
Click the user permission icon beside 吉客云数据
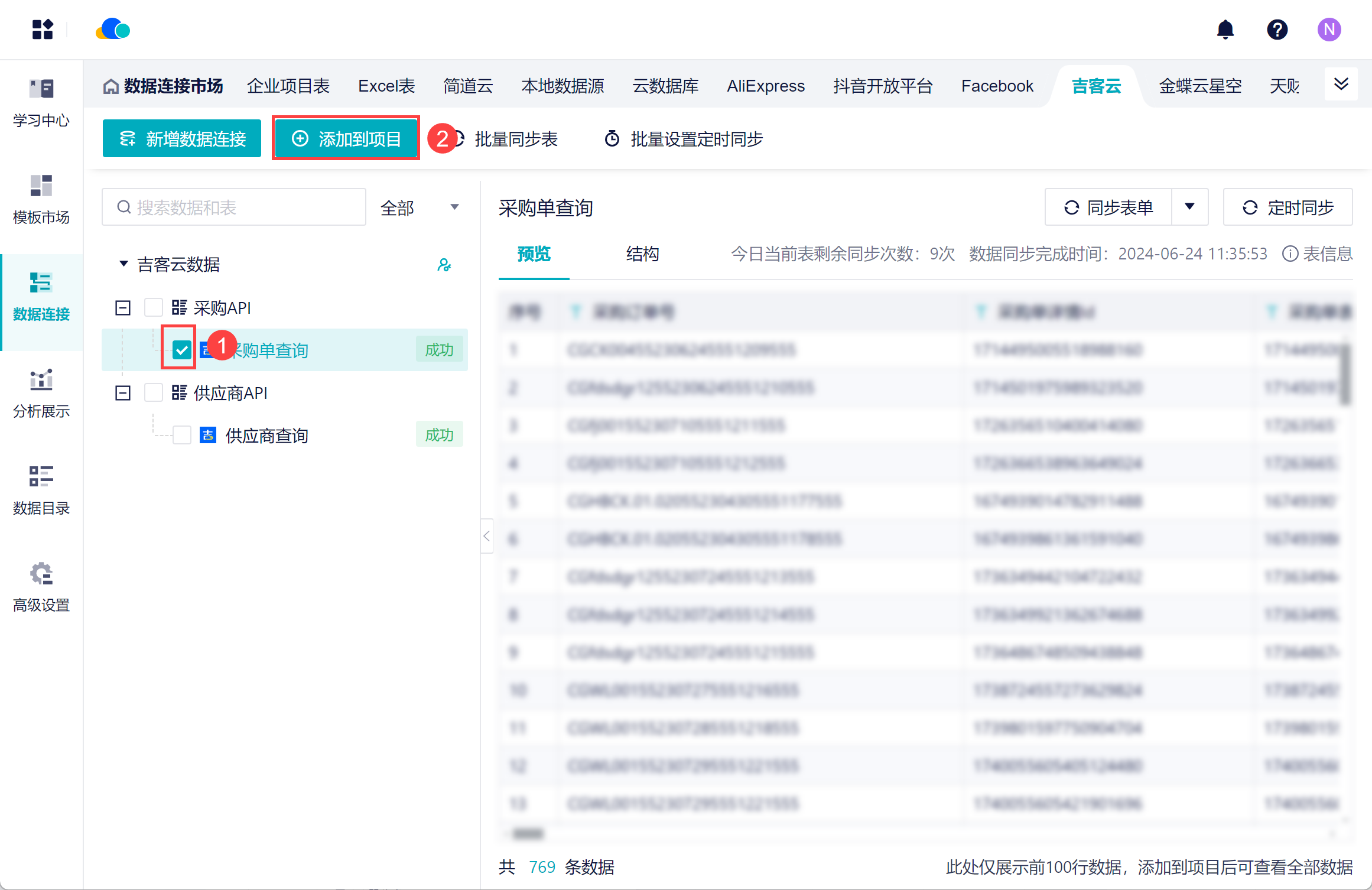click(x=444, y=265)
